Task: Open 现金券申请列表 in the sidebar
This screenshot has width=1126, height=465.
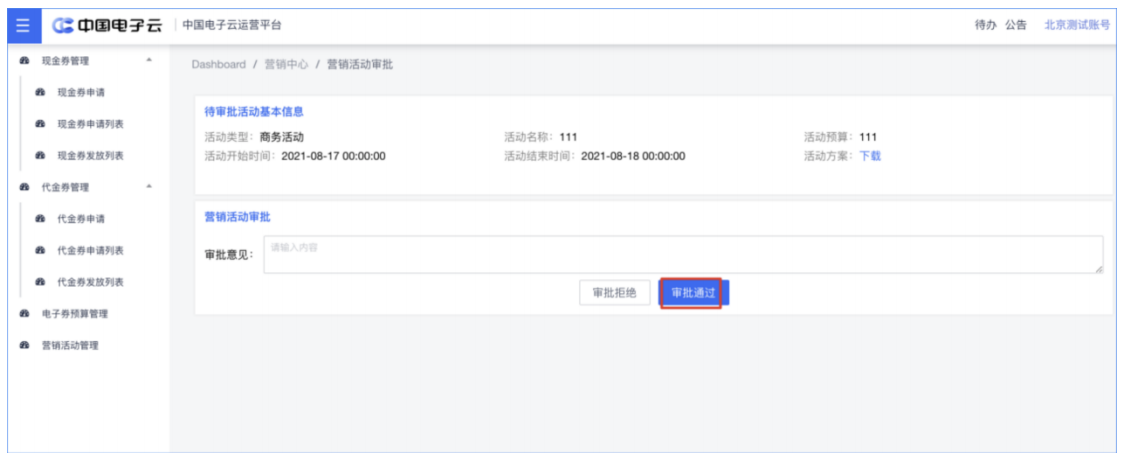Action: 88,124
